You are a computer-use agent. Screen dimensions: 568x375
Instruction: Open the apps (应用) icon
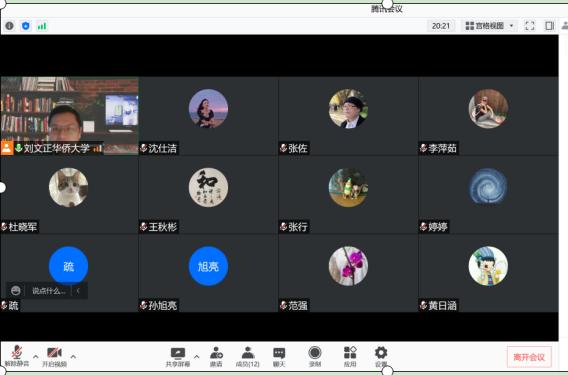click(x=350, y=357)
